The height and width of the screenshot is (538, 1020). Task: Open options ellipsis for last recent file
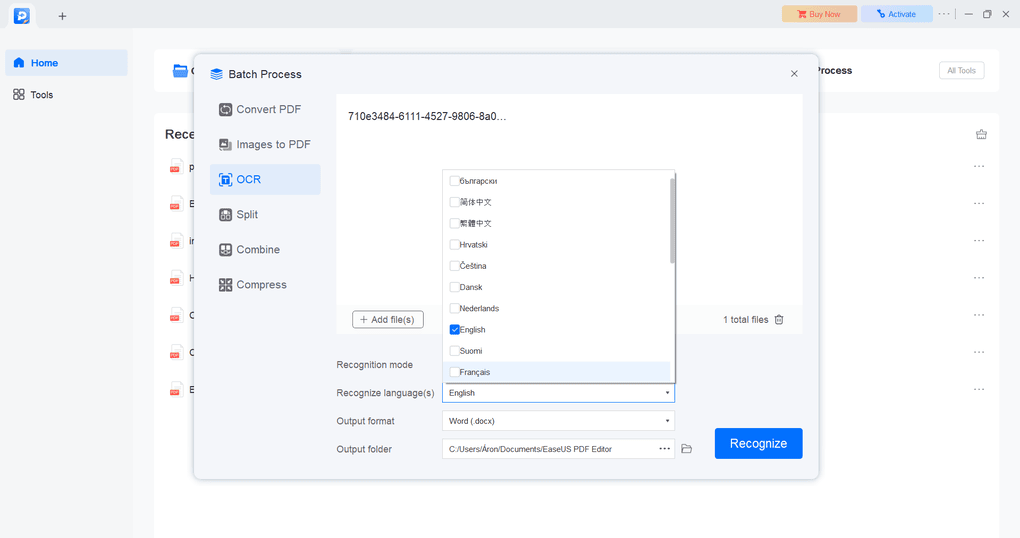(978, 390)
